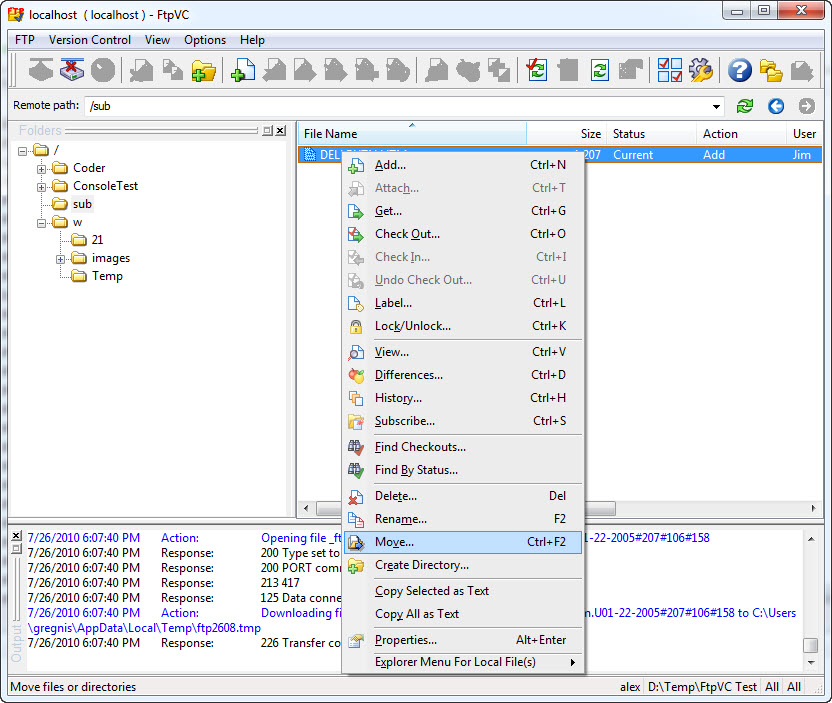The image size is (832, 703).
Task: Click the plain green refresh document toolbar icon
Action: coord(600,71)
